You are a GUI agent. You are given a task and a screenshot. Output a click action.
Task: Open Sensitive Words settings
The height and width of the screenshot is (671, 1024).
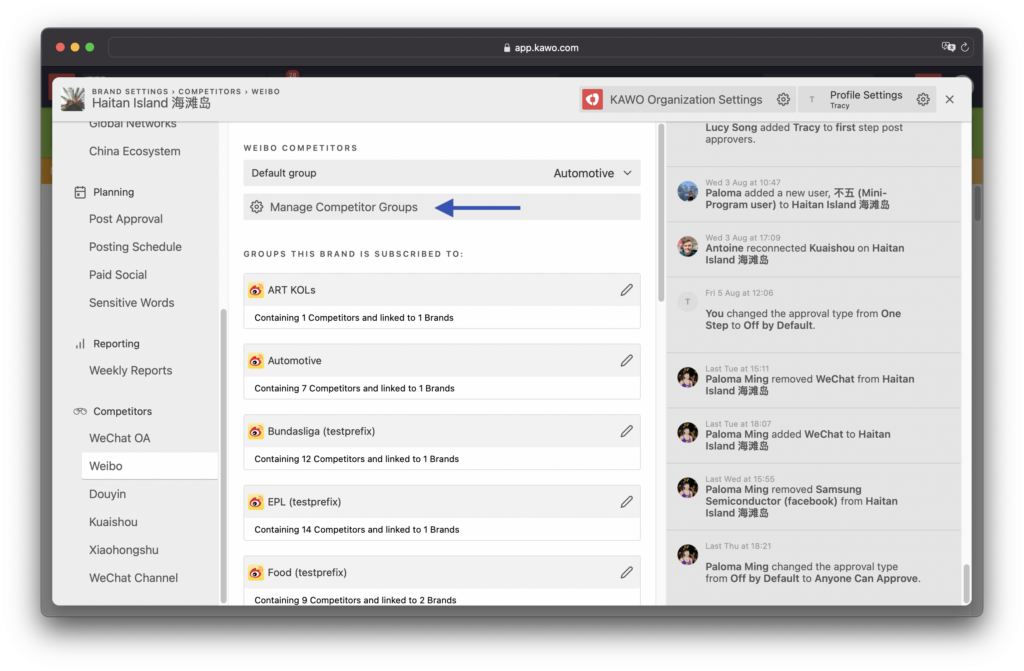[x=131, y=303]
